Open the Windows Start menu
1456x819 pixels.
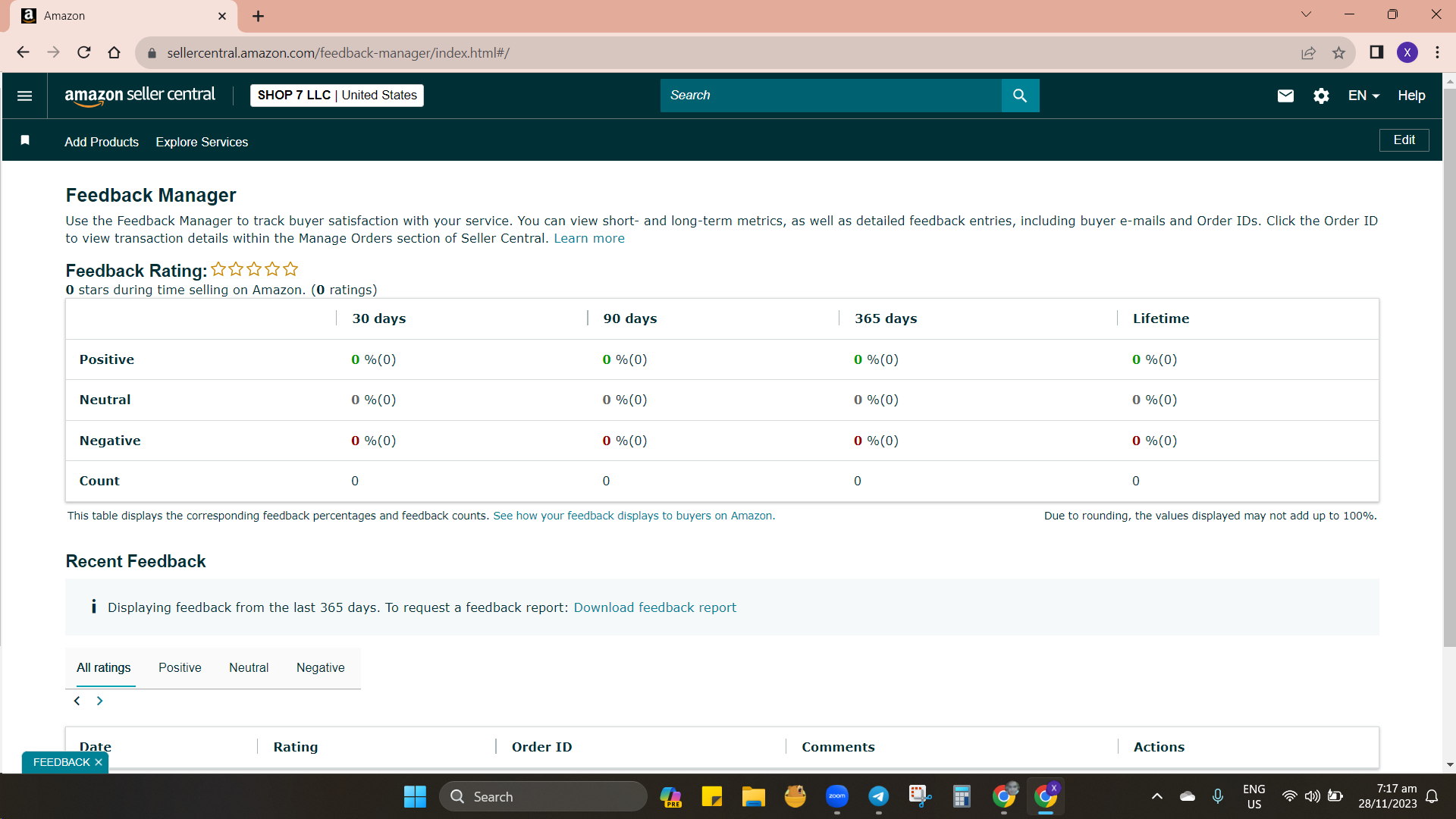click(415, 796)
